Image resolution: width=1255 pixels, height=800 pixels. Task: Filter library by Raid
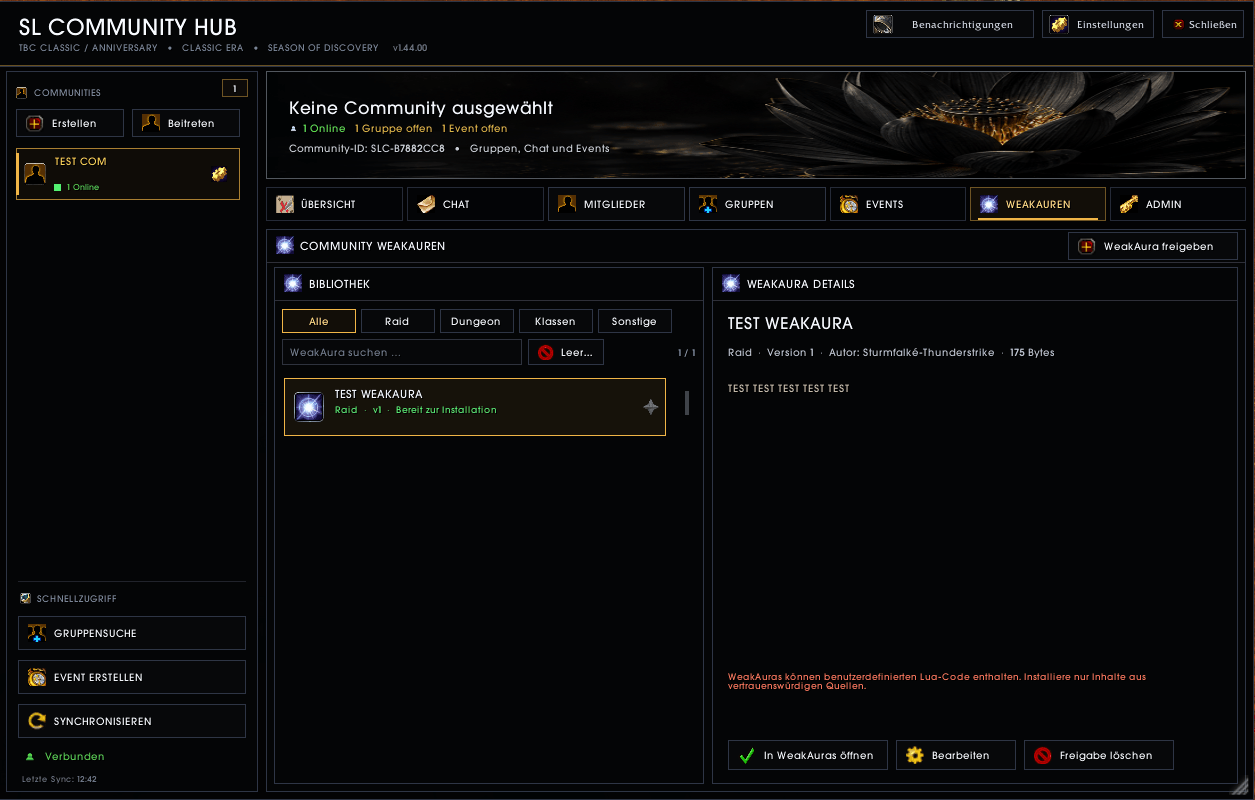pos(398,321)
